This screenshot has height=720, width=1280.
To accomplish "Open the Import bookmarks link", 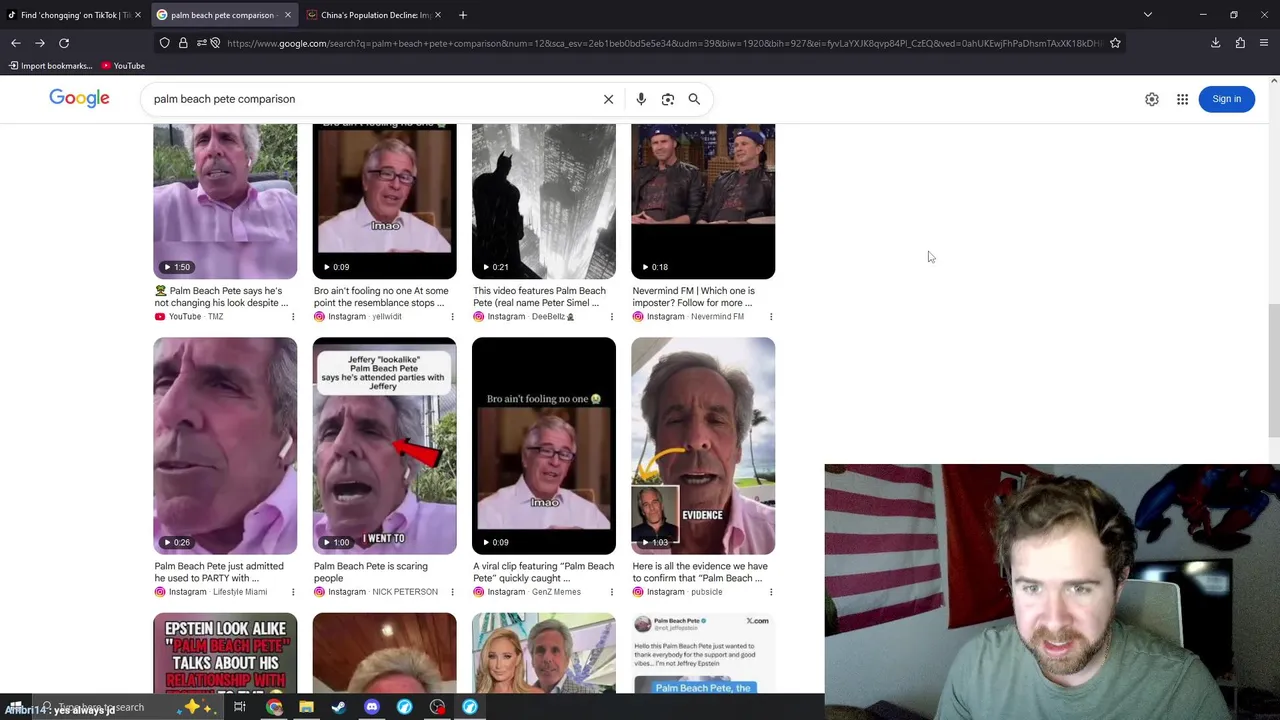I will [50, 66].
